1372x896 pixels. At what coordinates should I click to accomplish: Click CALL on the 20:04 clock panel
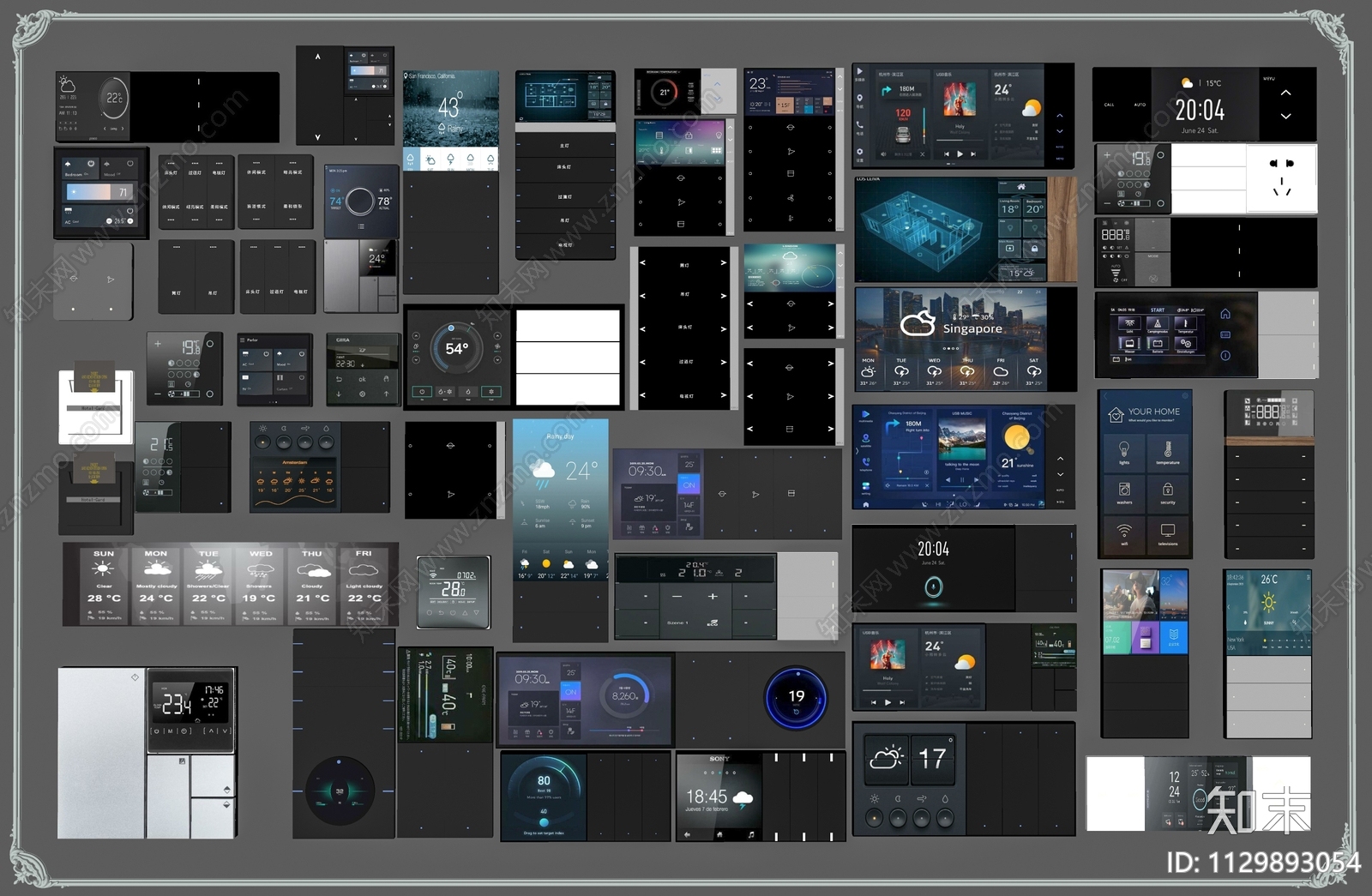1109,105
